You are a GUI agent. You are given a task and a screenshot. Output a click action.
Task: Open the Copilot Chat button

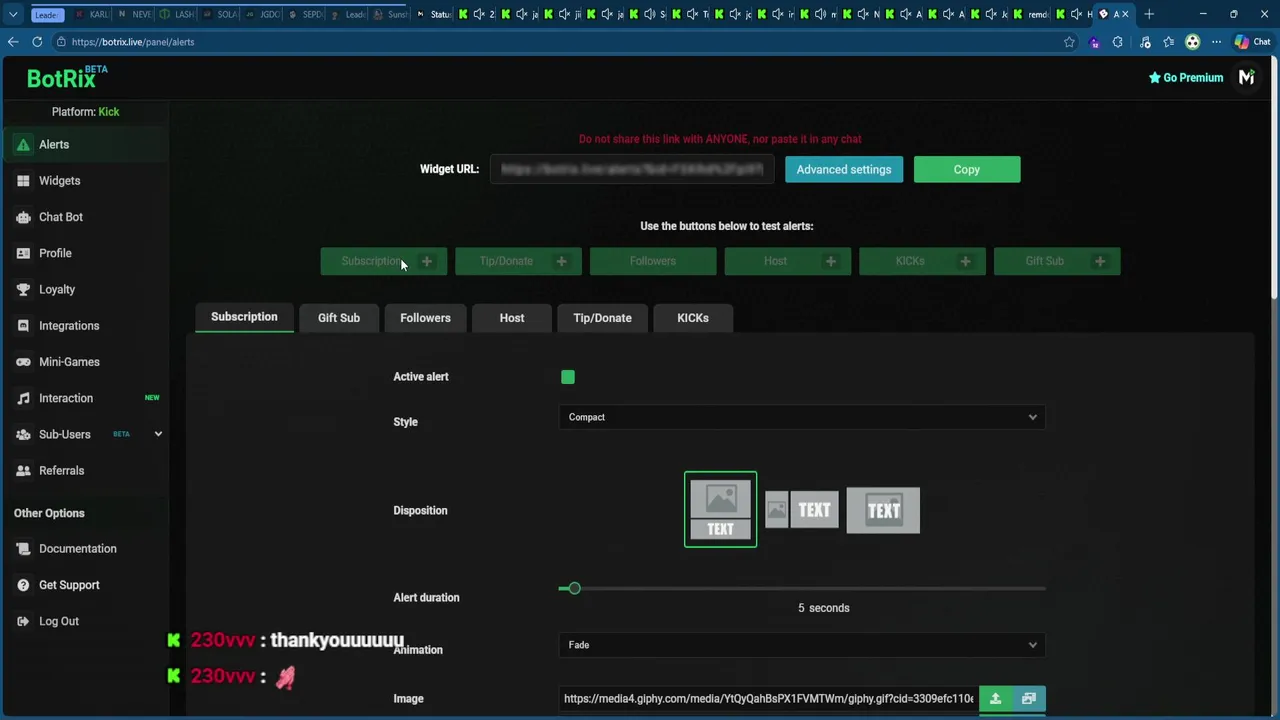[1252, 42]
